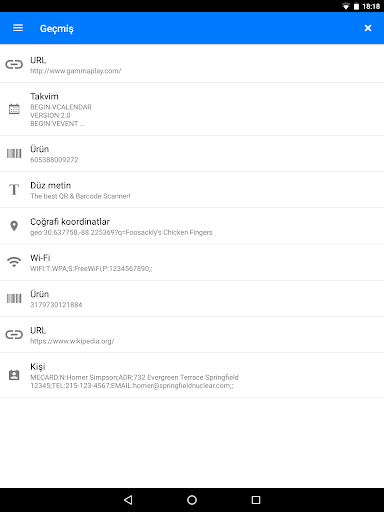Tap the link icon beside gammaplay URL

click(14, 64)
